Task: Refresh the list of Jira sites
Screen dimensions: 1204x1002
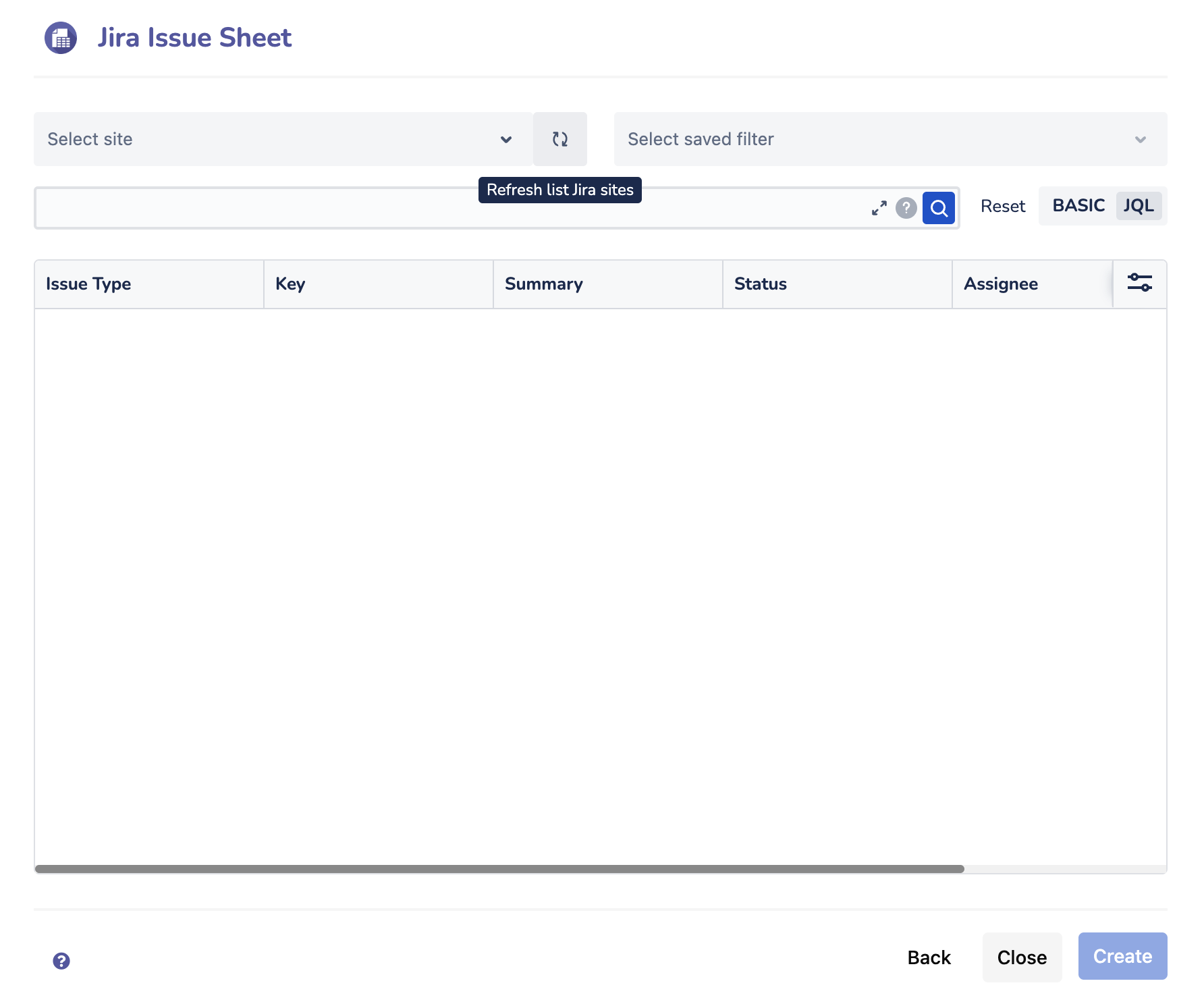Action: (x=559, y=139)
